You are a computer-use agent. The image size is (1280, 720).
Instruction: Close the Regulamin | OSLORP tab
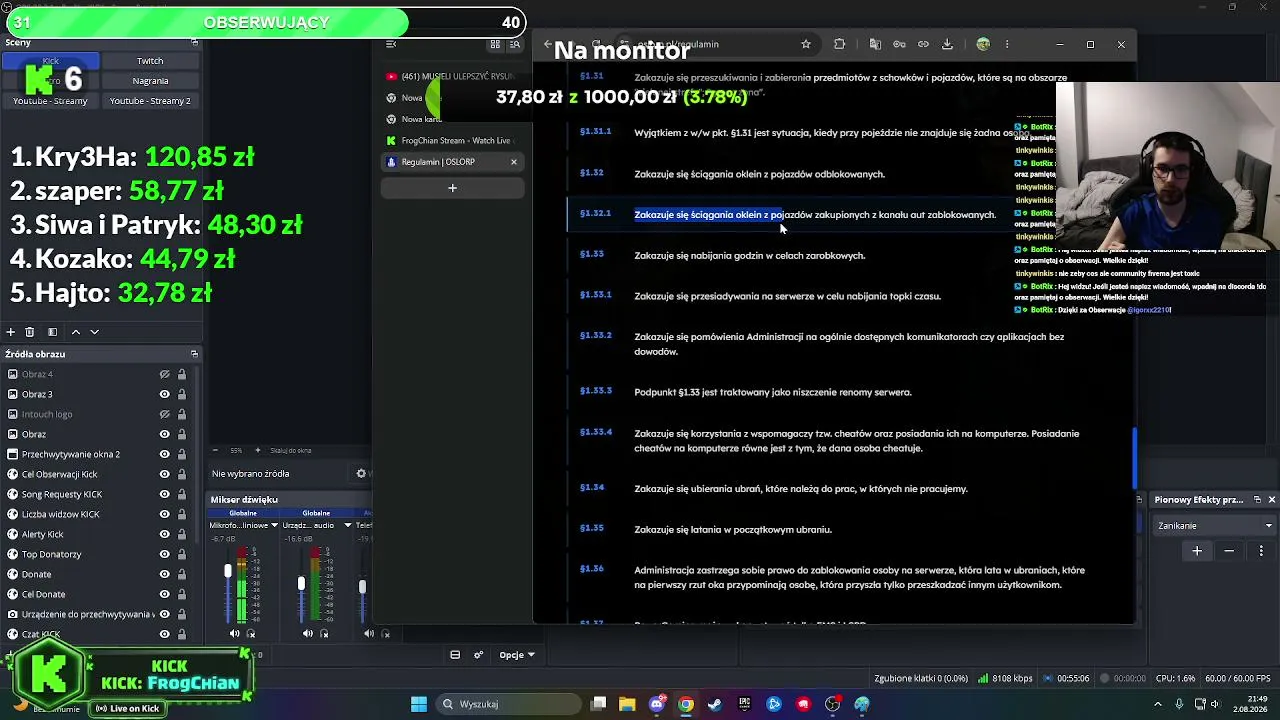pyautogui.click(x=514, y=162)
